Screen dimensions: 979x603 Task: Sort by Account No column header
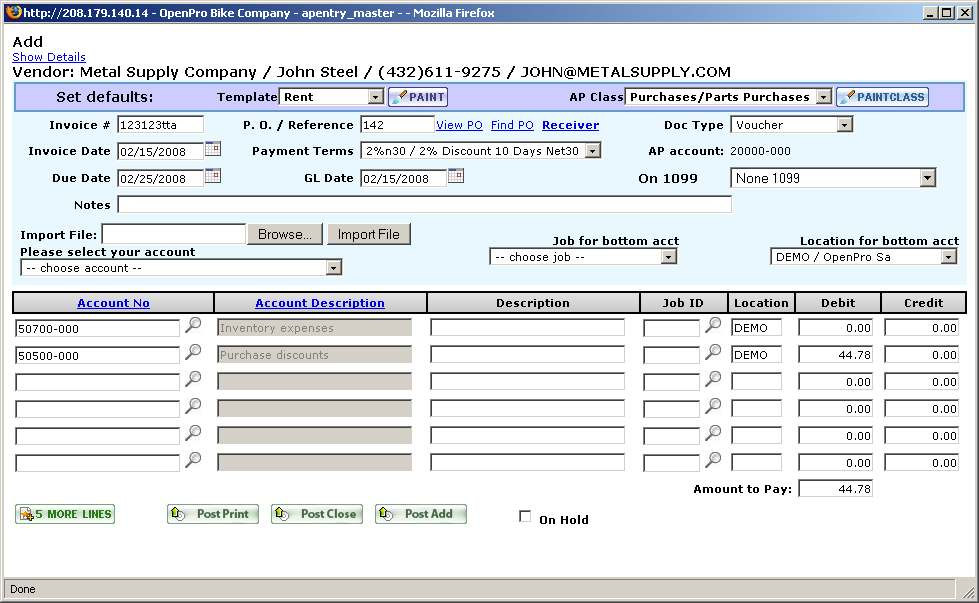click(113, 303)
